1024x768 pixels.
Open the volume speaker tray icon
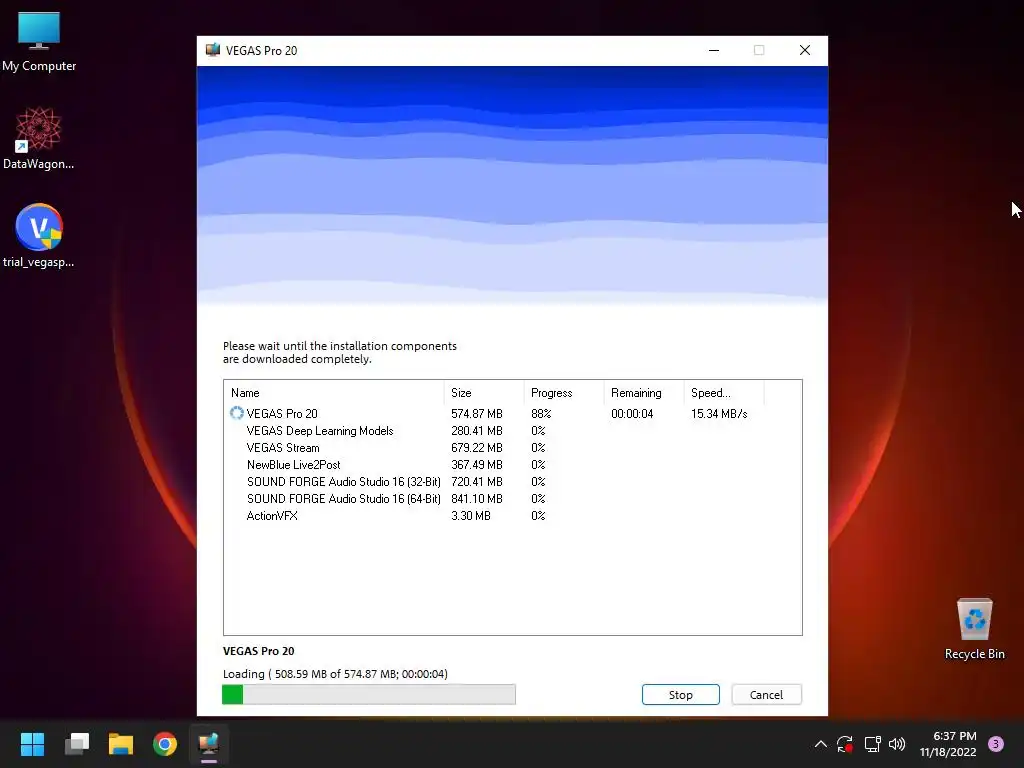[897, 744]
